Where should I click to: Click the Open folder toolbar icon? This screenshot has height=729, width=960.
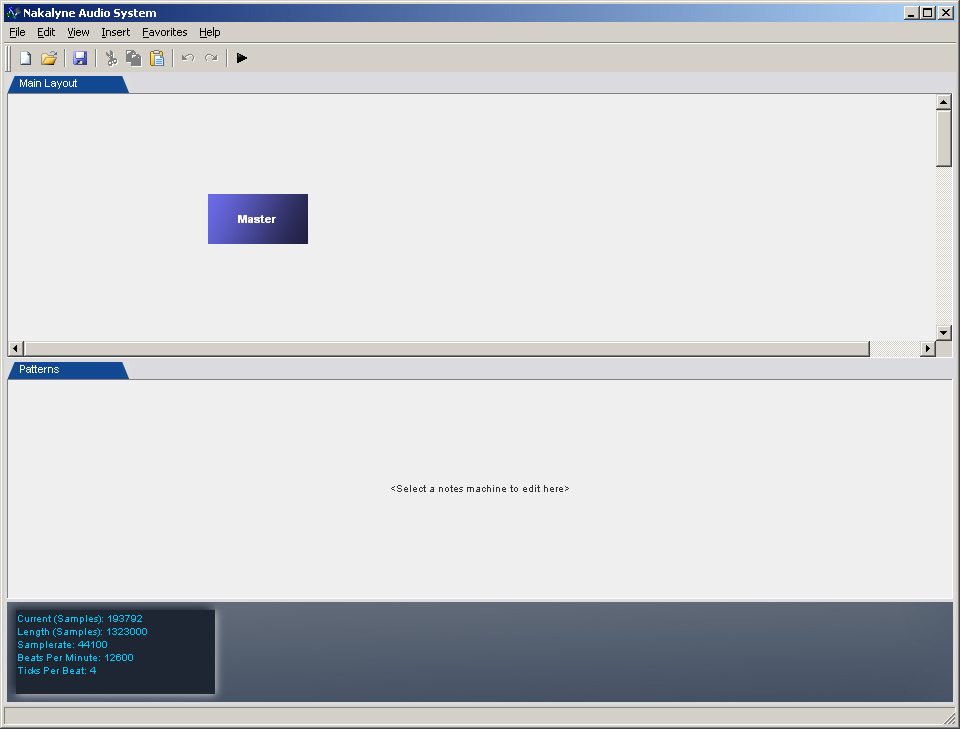(49, 58)
